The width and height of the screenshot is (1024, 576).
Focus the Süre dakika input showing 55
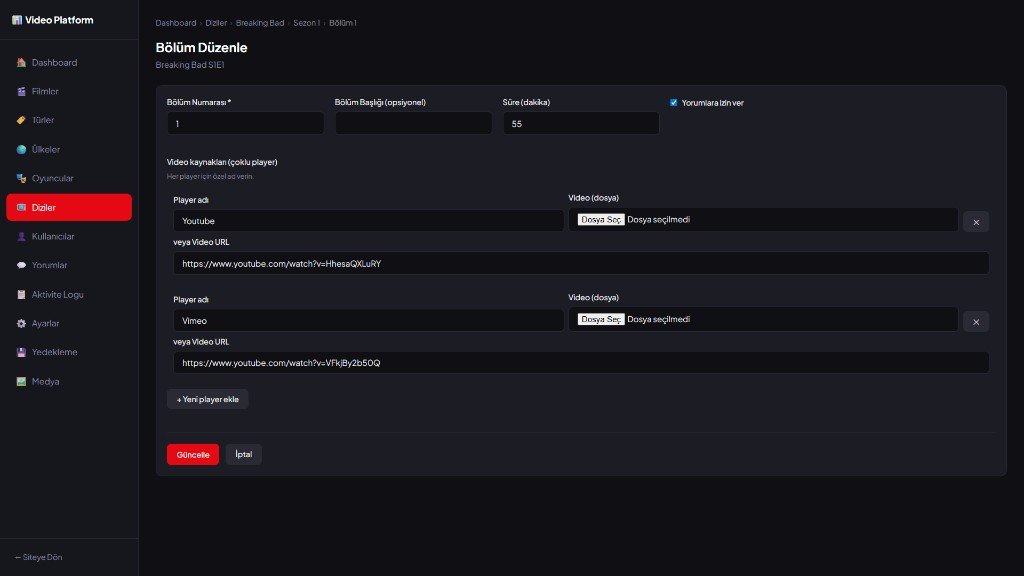click(580, 123)
